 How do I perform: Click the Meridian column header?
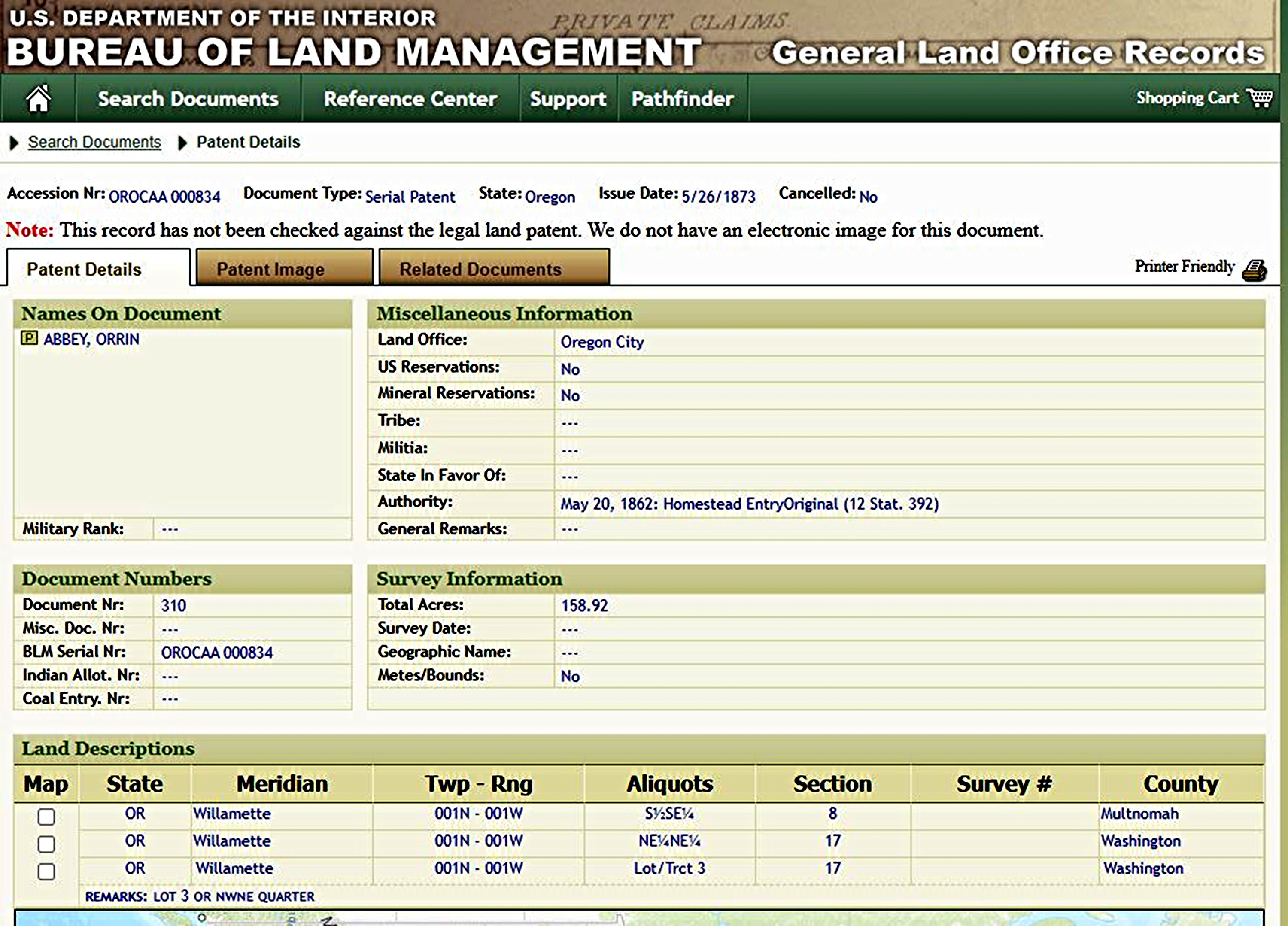pos(282,783)
